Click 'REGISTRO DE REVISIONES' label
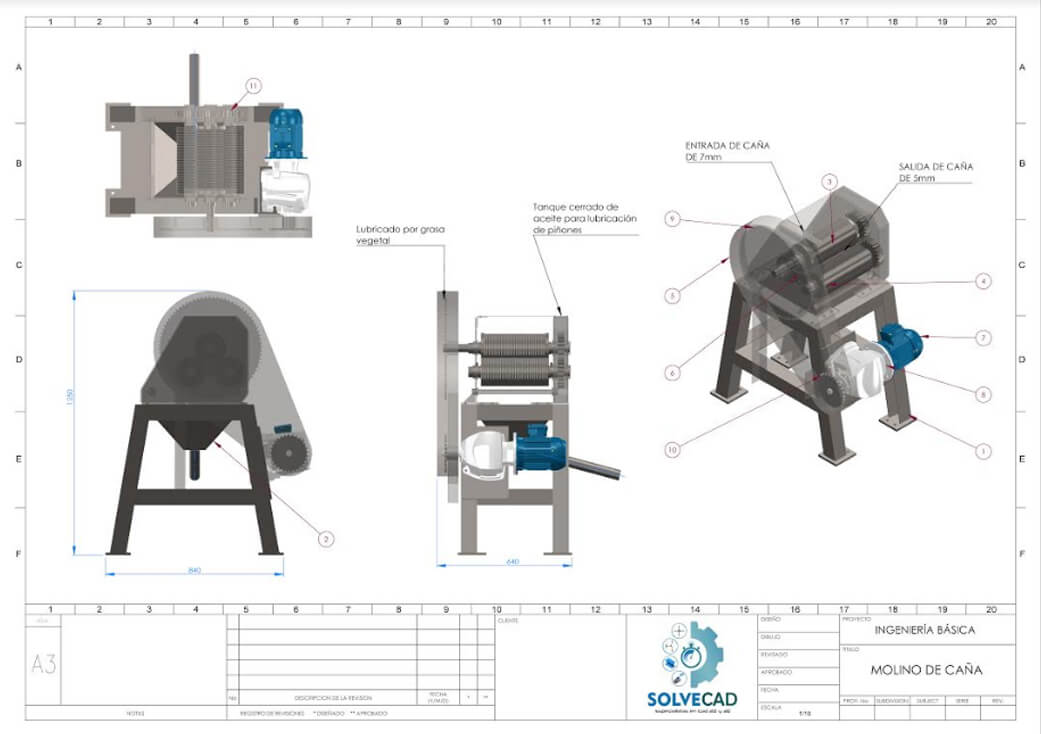This screenshot has width=1041, height=734. click(x=272, y=713)
